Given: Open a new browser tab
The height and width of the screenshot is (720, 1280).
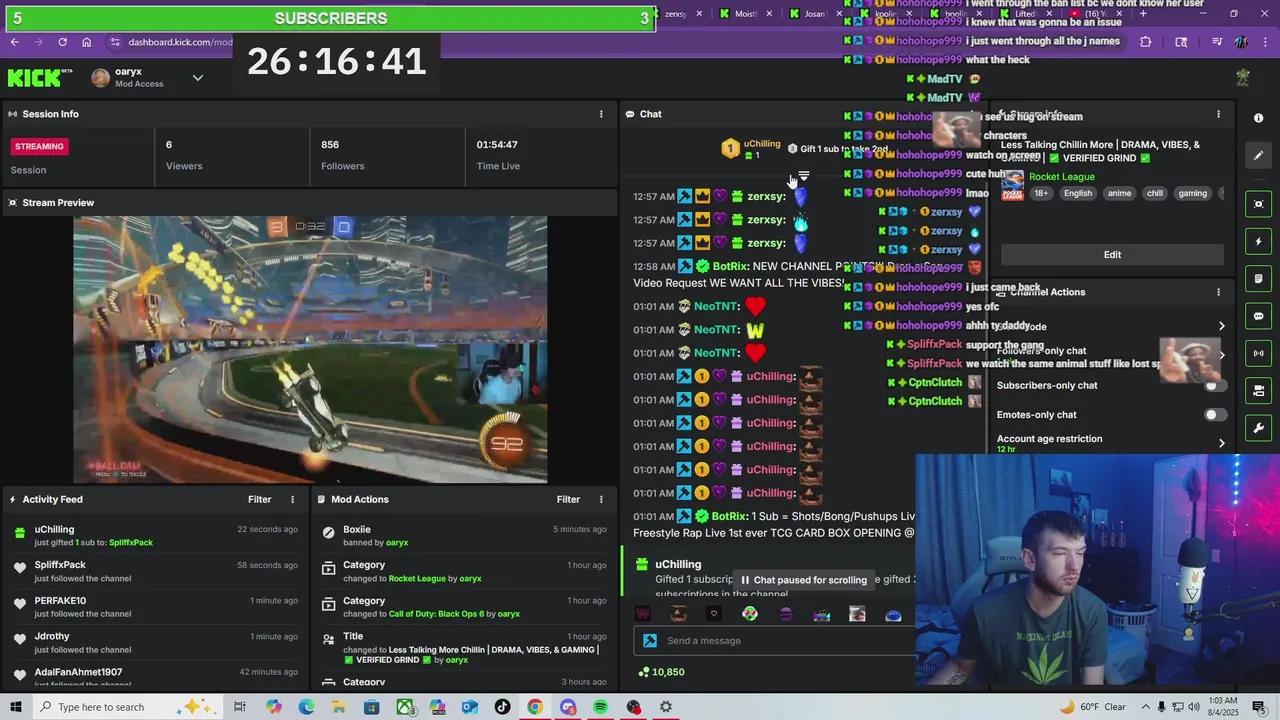Looking at the screenshot, I should (1143, 14).
